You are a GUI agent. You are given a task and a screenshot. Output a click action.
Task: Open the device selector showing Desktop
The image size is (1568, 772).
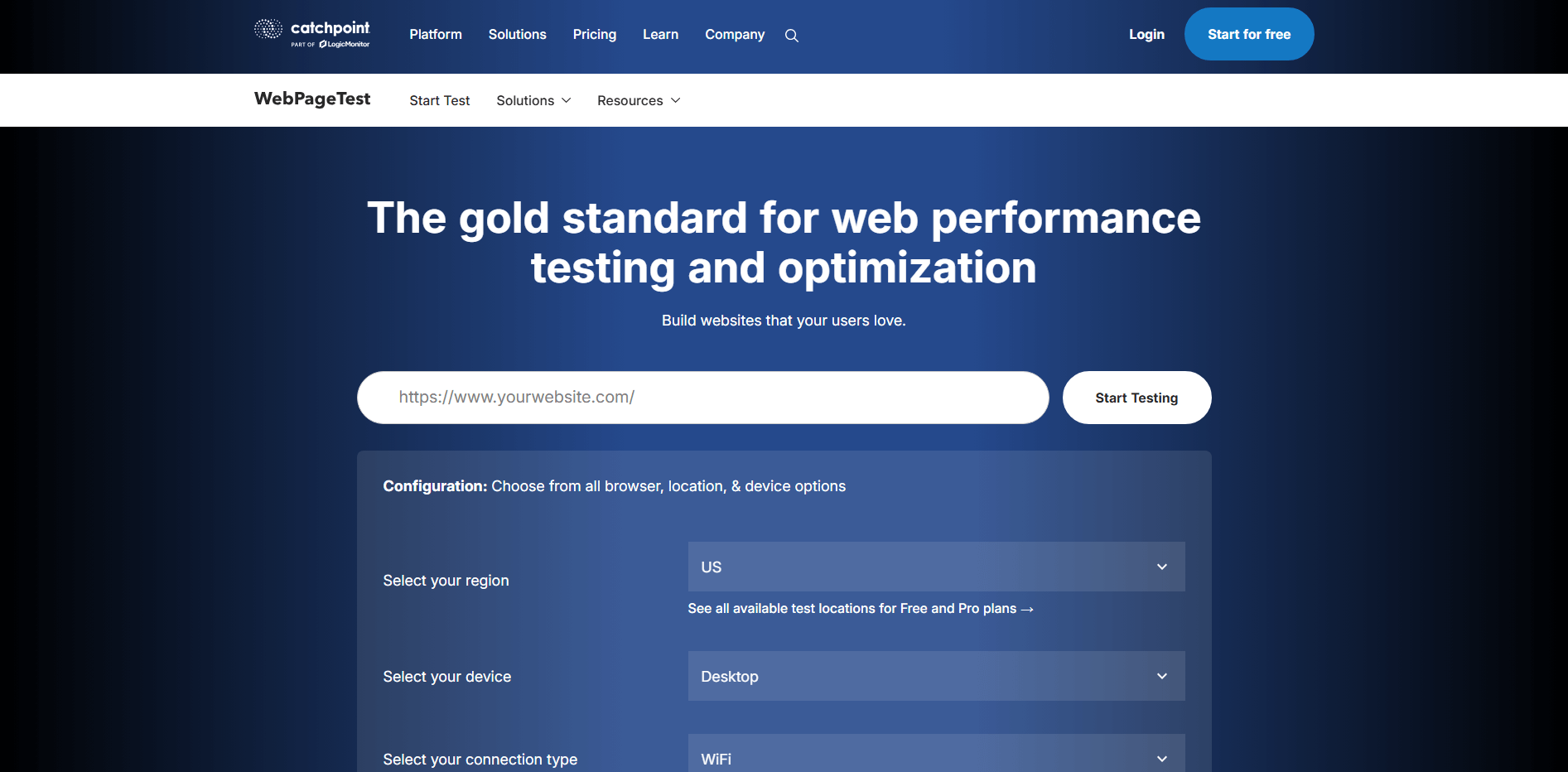[x=936, y=676]
